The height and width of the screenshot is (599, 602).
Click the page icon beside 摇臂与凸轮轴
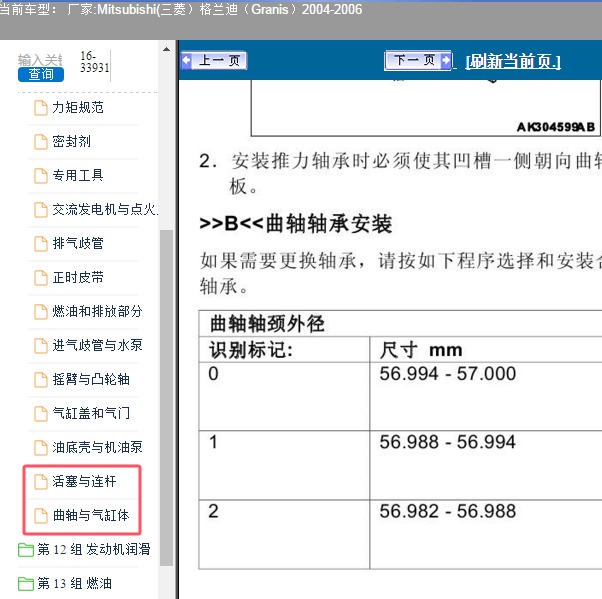(41, 379)
